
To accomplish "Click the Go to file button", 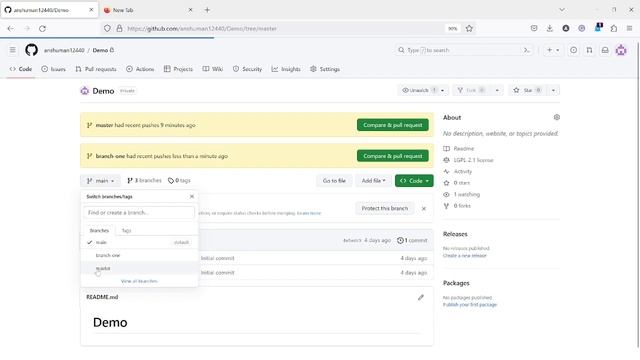I will pyautogui.click(x=334, y=181).
